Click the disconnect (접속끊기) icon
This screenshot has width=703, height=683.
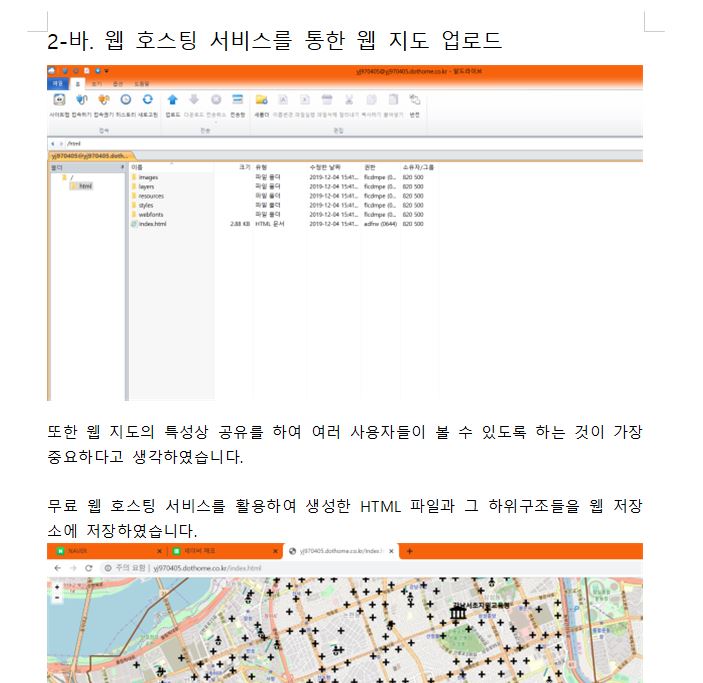pos(104,100)
